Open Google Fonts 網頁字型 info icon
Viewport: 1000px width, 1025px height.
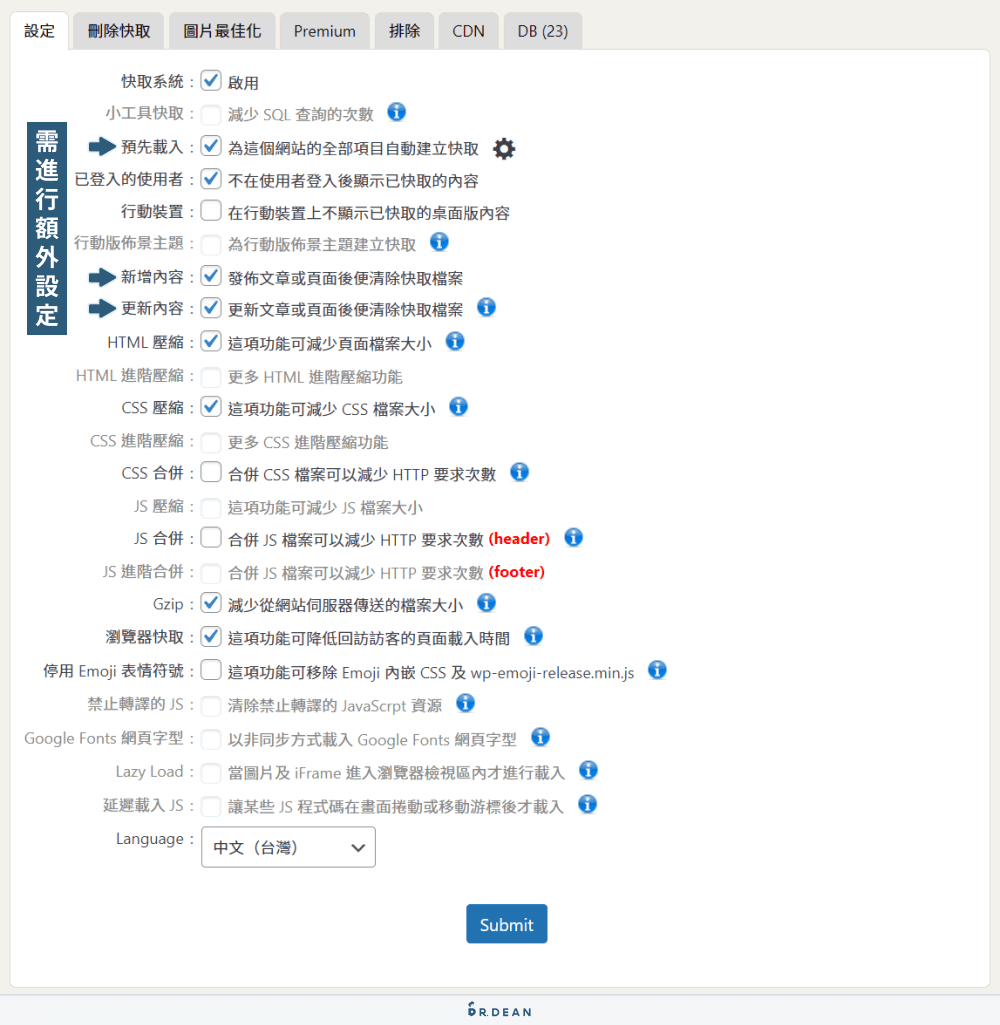(x=540, y=737)
